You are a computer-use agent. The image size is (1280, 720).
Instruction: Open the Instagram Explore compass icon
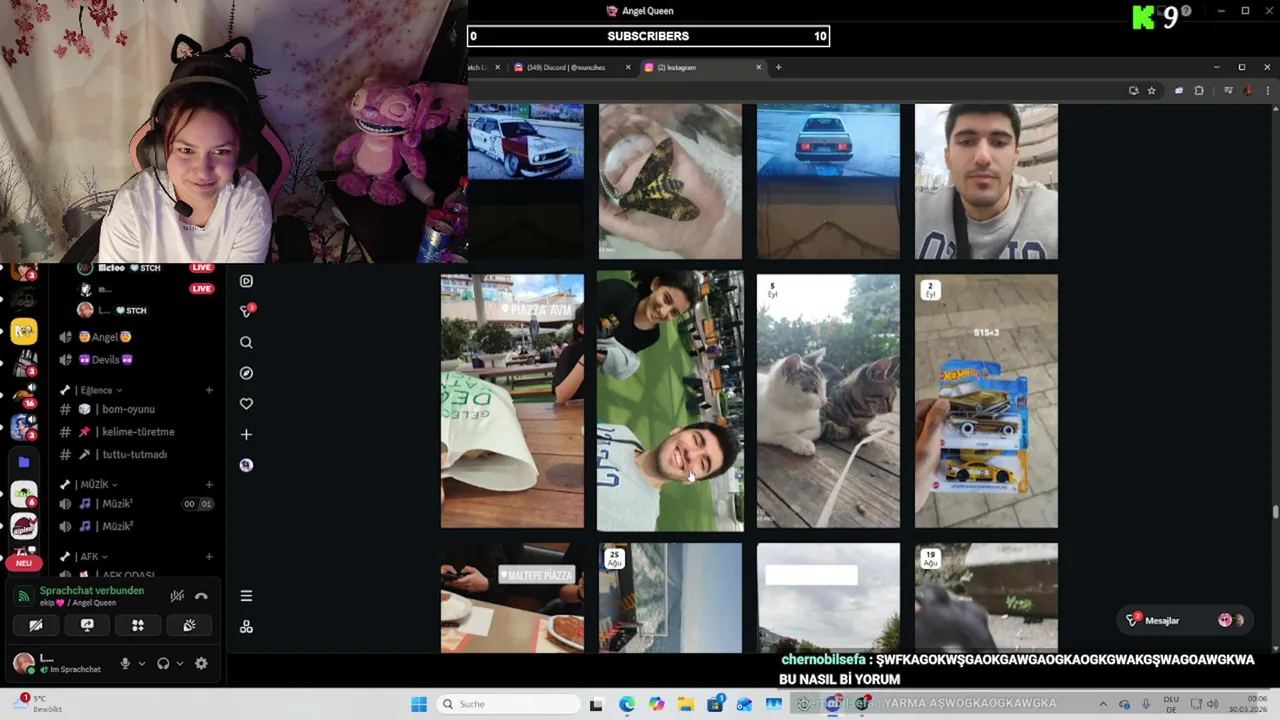pyautogui.click(x=246, y=373)
